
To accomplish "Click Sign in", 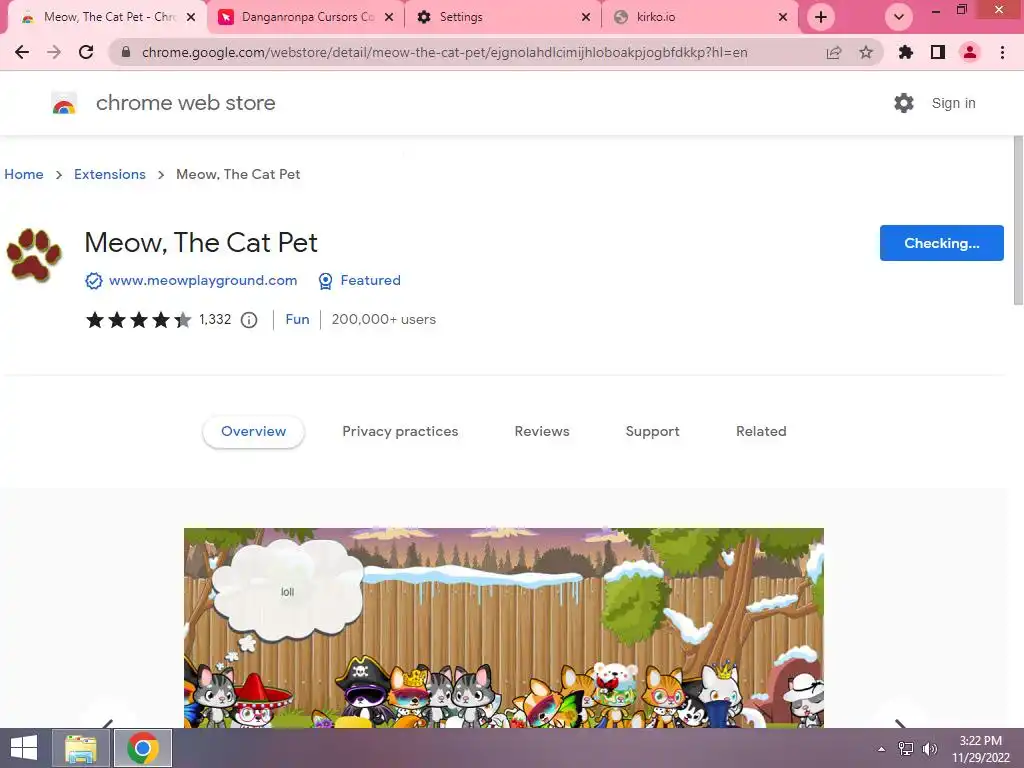I will pos(953,103).
